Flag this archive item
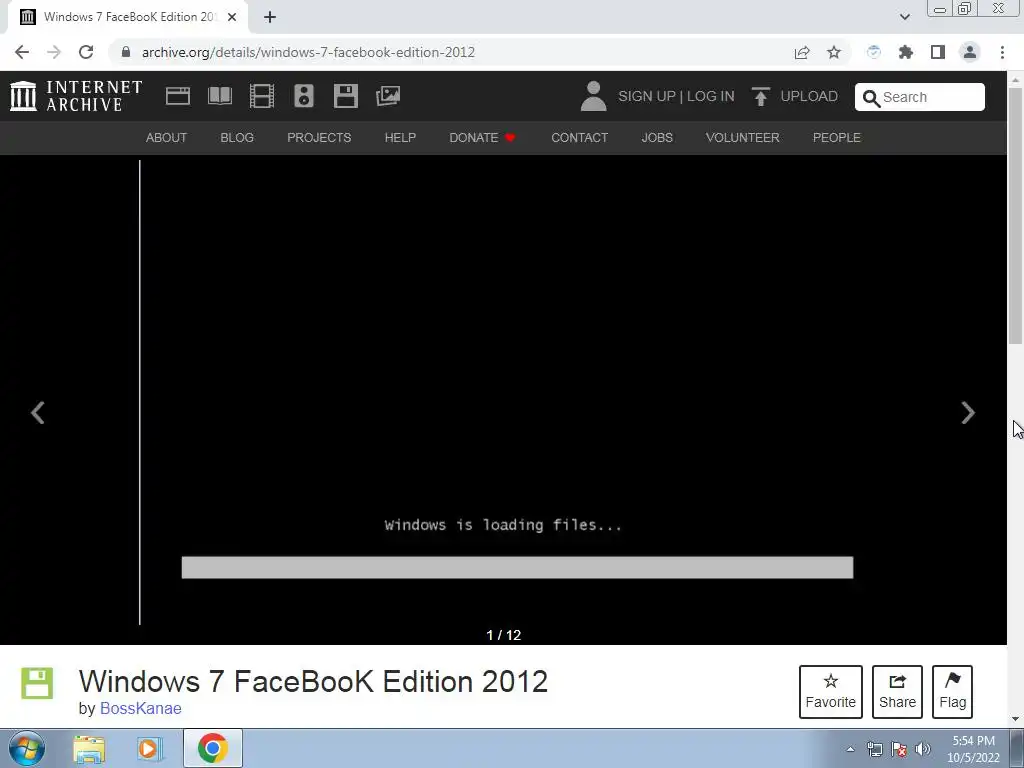This screenshot has width=1024, height=768. pos(952,692)
